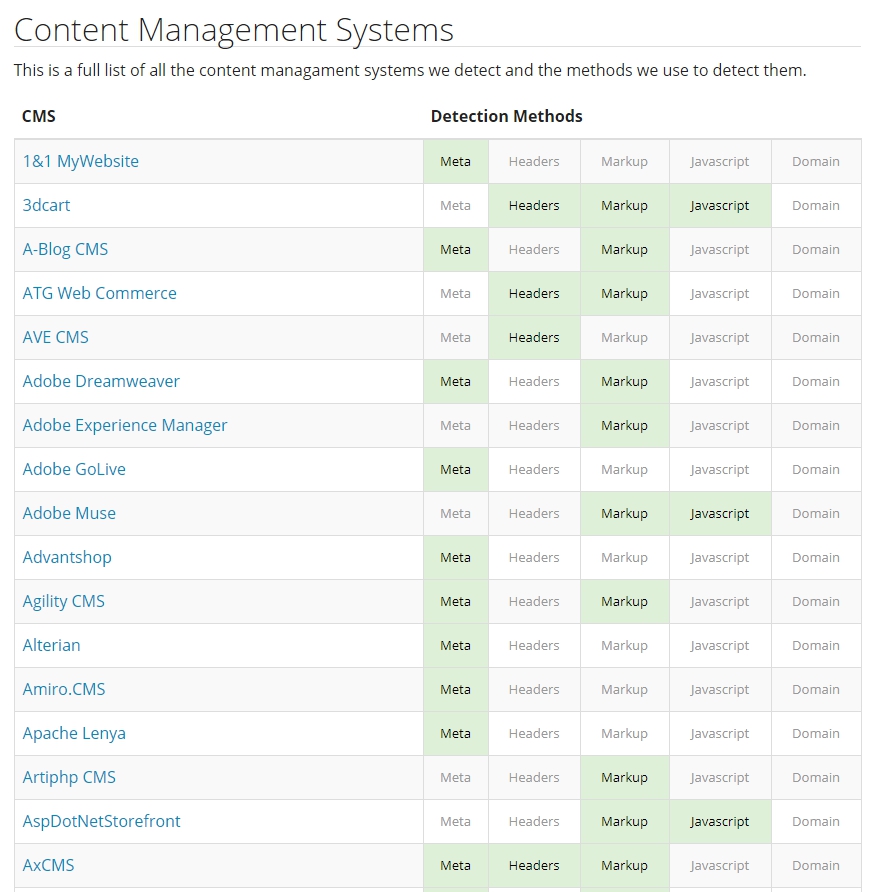
Task: Click the Alterian link
Action: click(51, 645)
